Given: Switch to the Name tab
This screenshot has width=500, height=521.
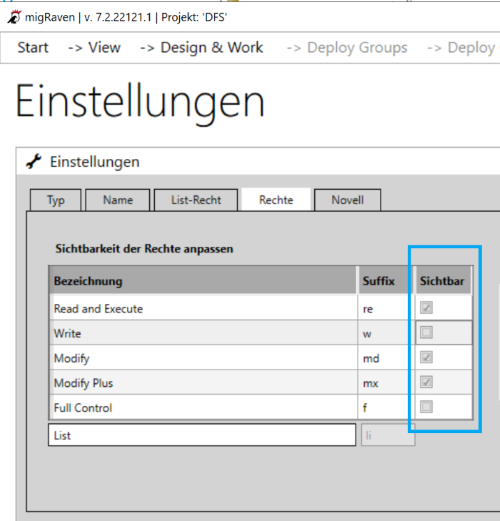Looking at the screenshot, I should coord(118,200).
